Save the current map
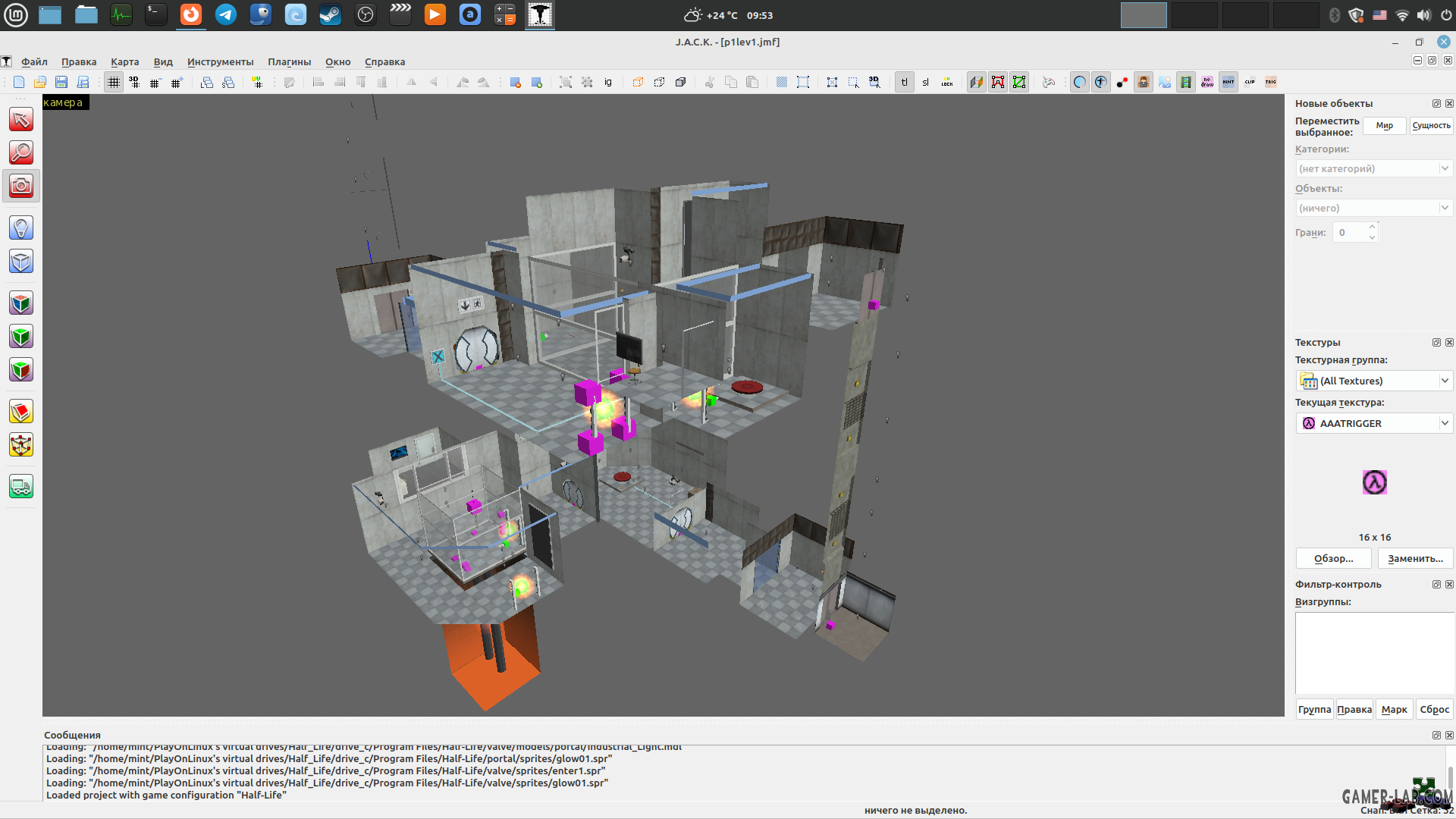The height and width of the screenshot is (819, 1456). [61, 82]
